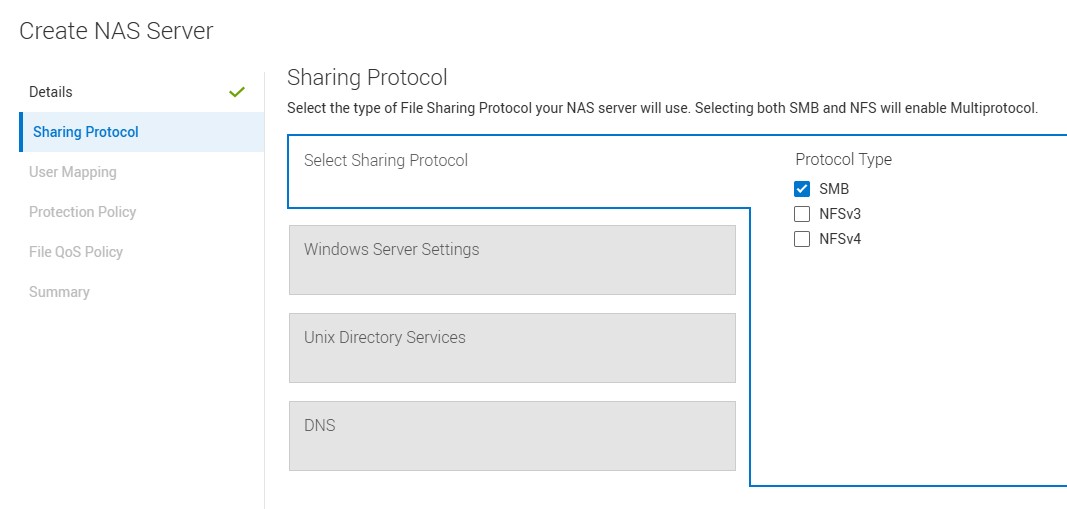This screenshot has height=509, width=1067.
Task: Uncheck the SMB protocol checkbox
Action: pyautogui.click(x=801, y=189)
